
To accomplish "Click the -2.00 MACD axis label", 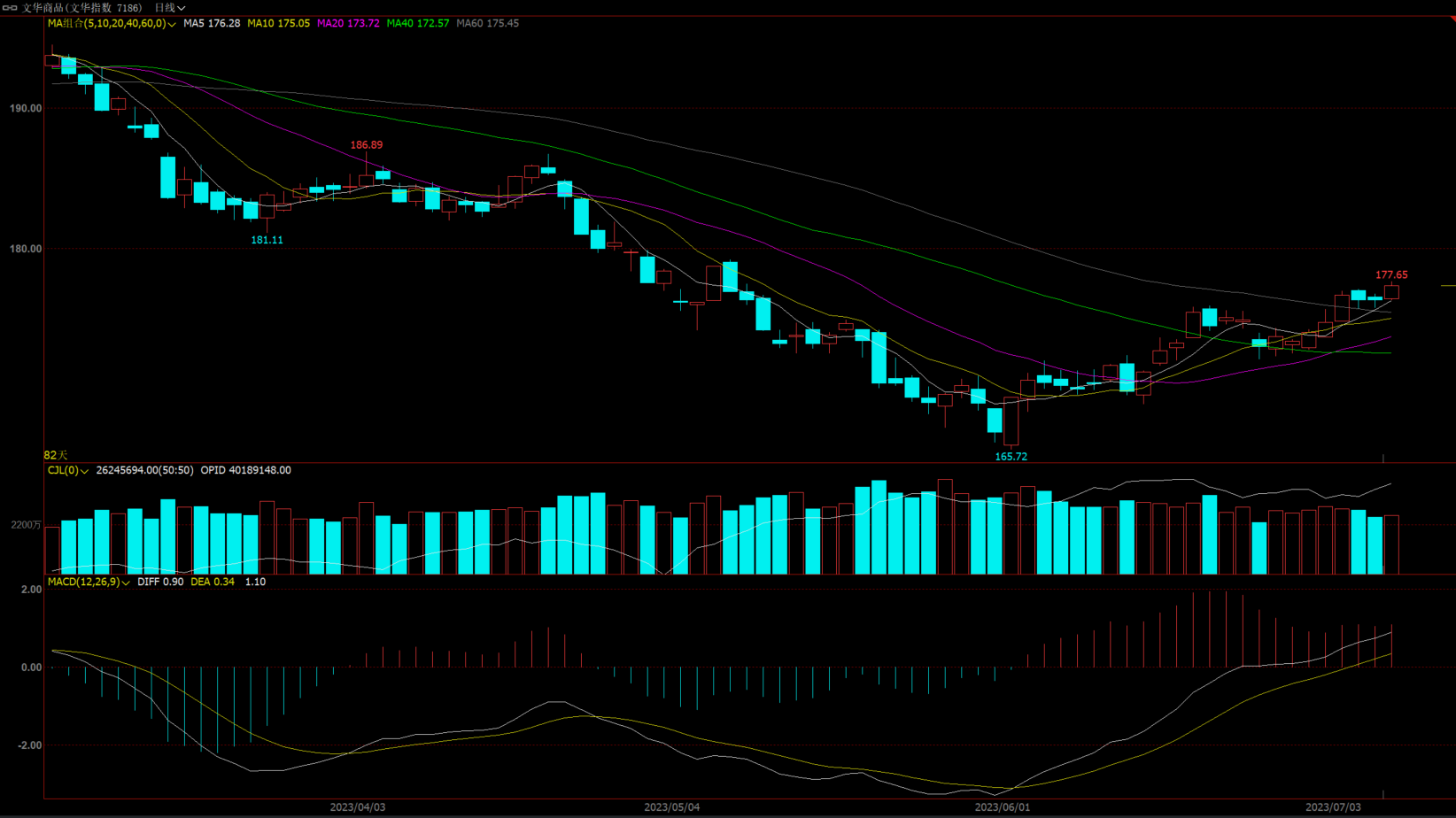I will [29, 745].
